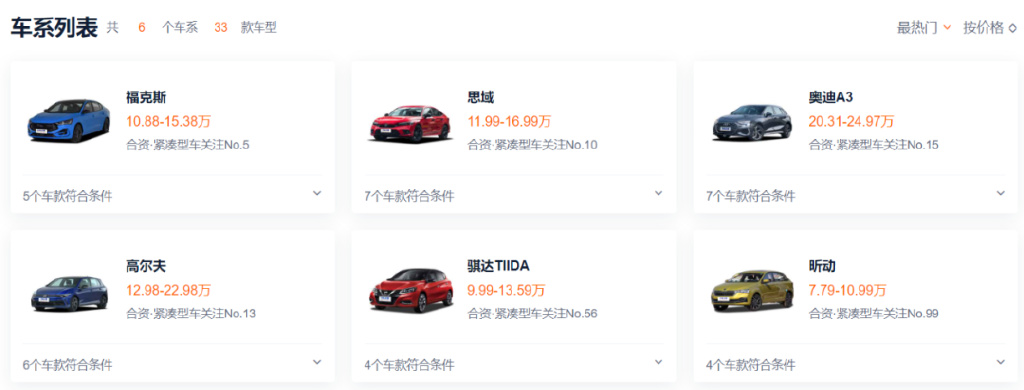Open the red 思域 car image
The width and height of the screenshot is (1024, 390).
(x=411, y=123)
